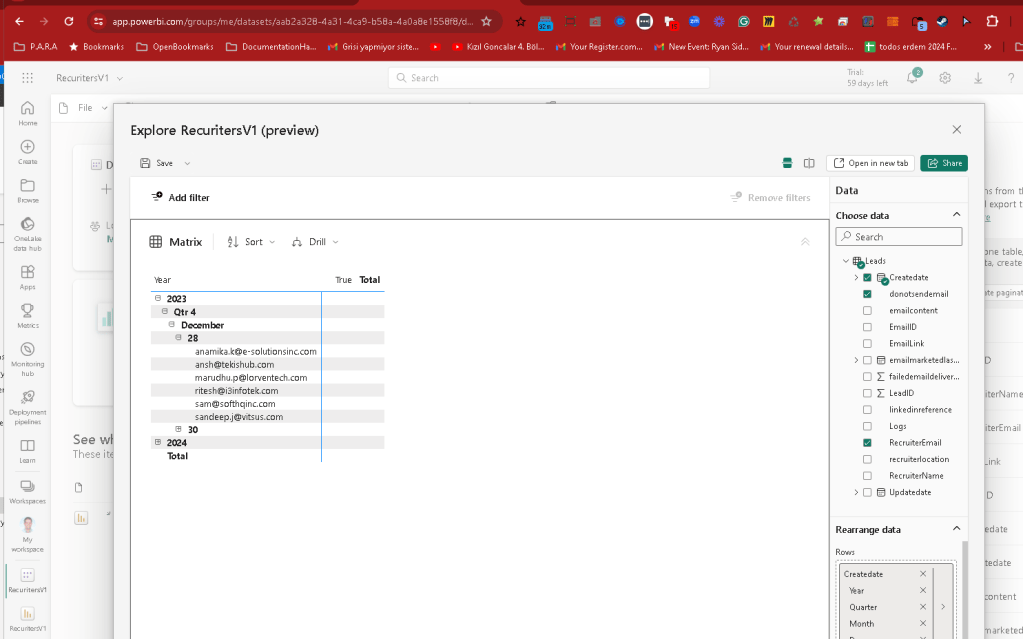Check the EmailLink field
This screenshot has width=1023, height=639.
point(867,343)
